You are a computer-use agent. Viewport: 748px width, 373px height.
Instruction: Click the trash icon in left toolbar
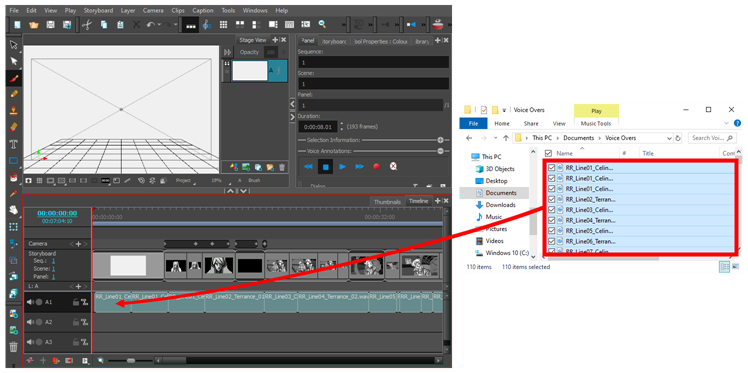click(x=13, y=346)
